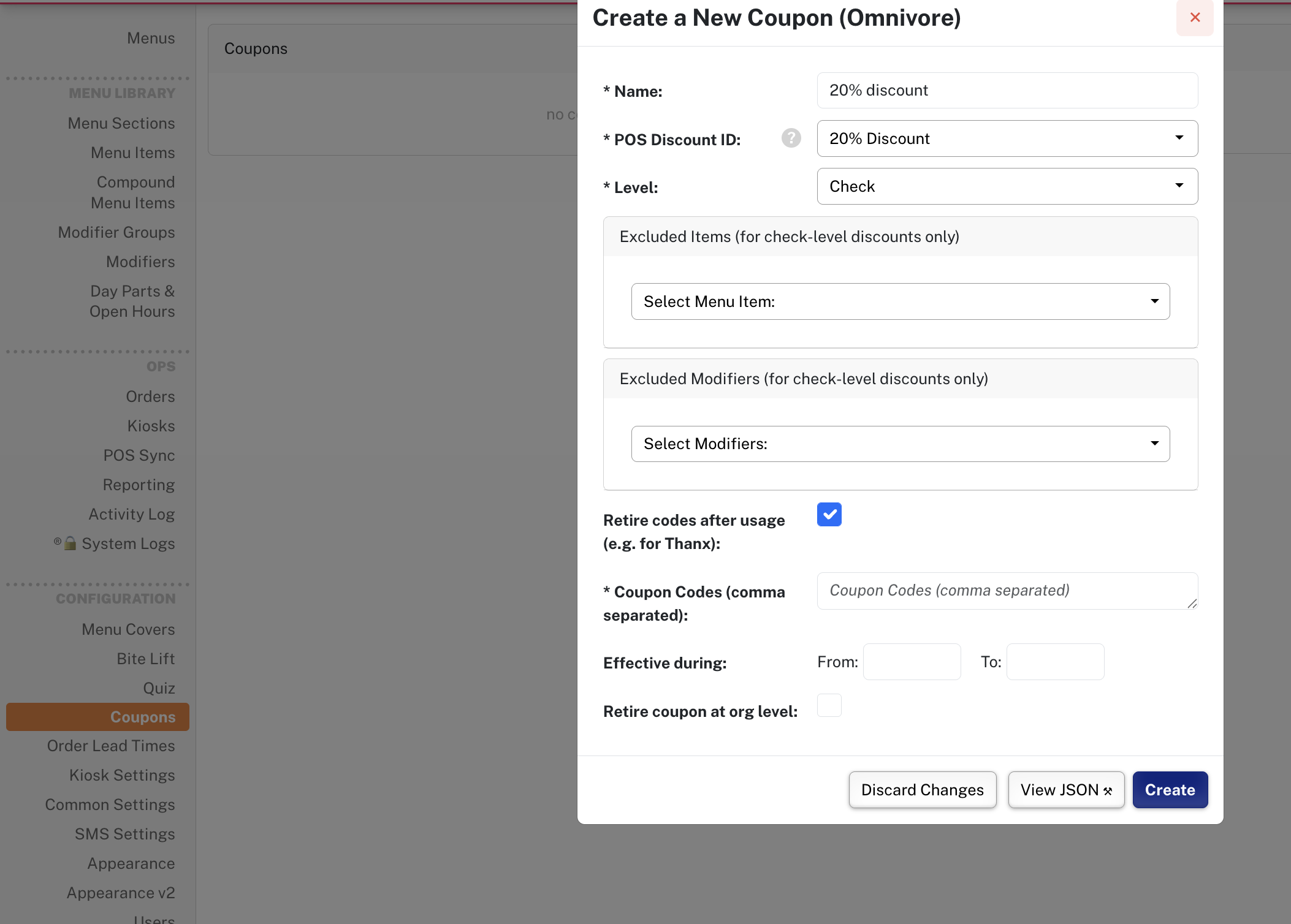Open View JSON
Screen dimensions: 1291x924
[1066, 790]
